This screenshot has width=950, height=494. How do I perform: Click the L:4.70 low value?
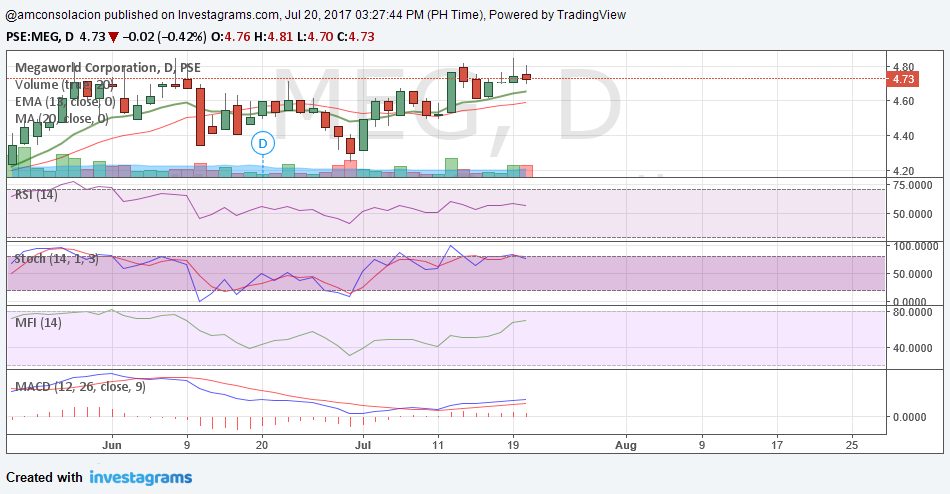314,36
